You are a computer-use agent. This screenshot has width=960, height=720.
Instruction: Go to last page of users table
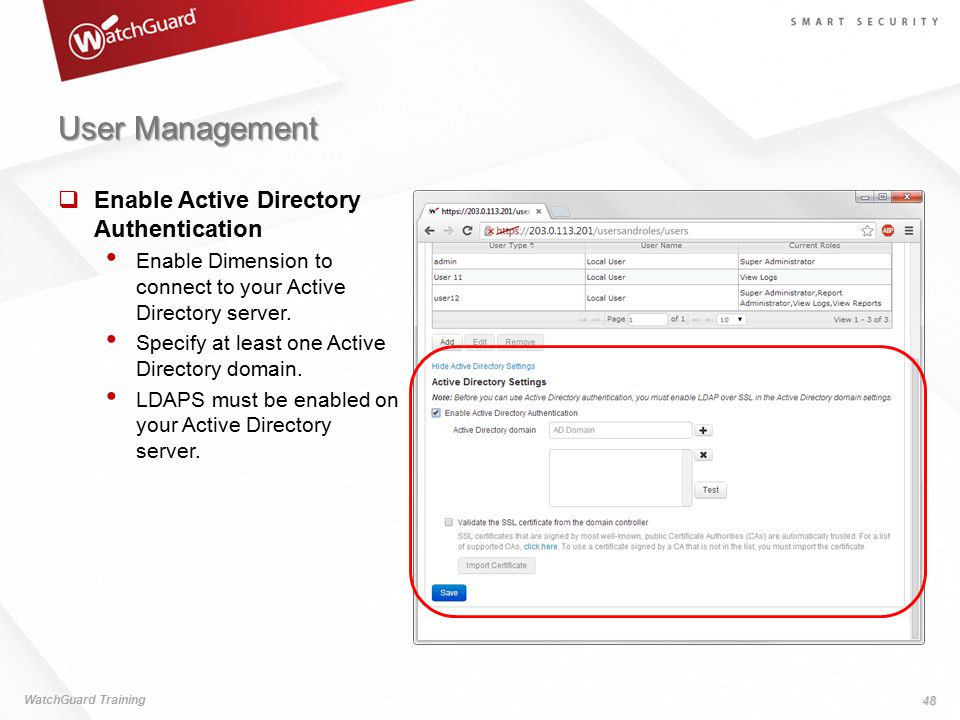point(708,320)
